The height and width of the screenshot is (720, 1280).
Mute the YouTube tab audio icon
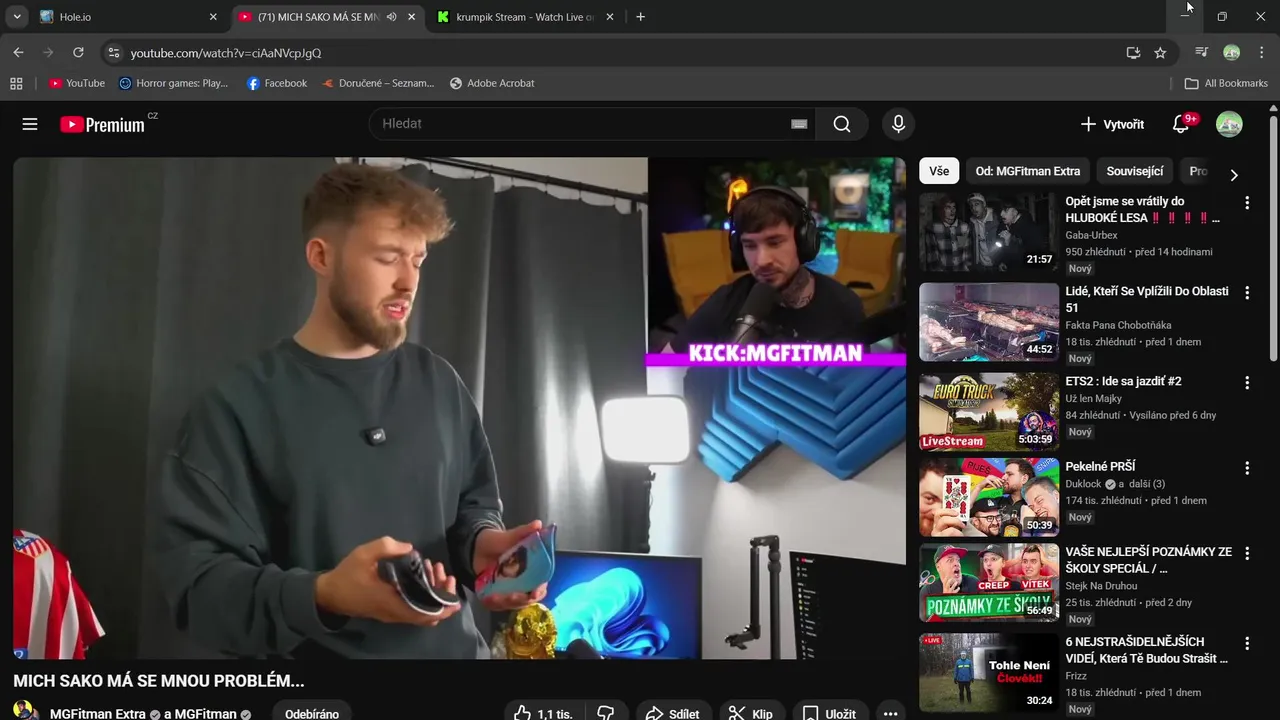click(x=391, y=17)
